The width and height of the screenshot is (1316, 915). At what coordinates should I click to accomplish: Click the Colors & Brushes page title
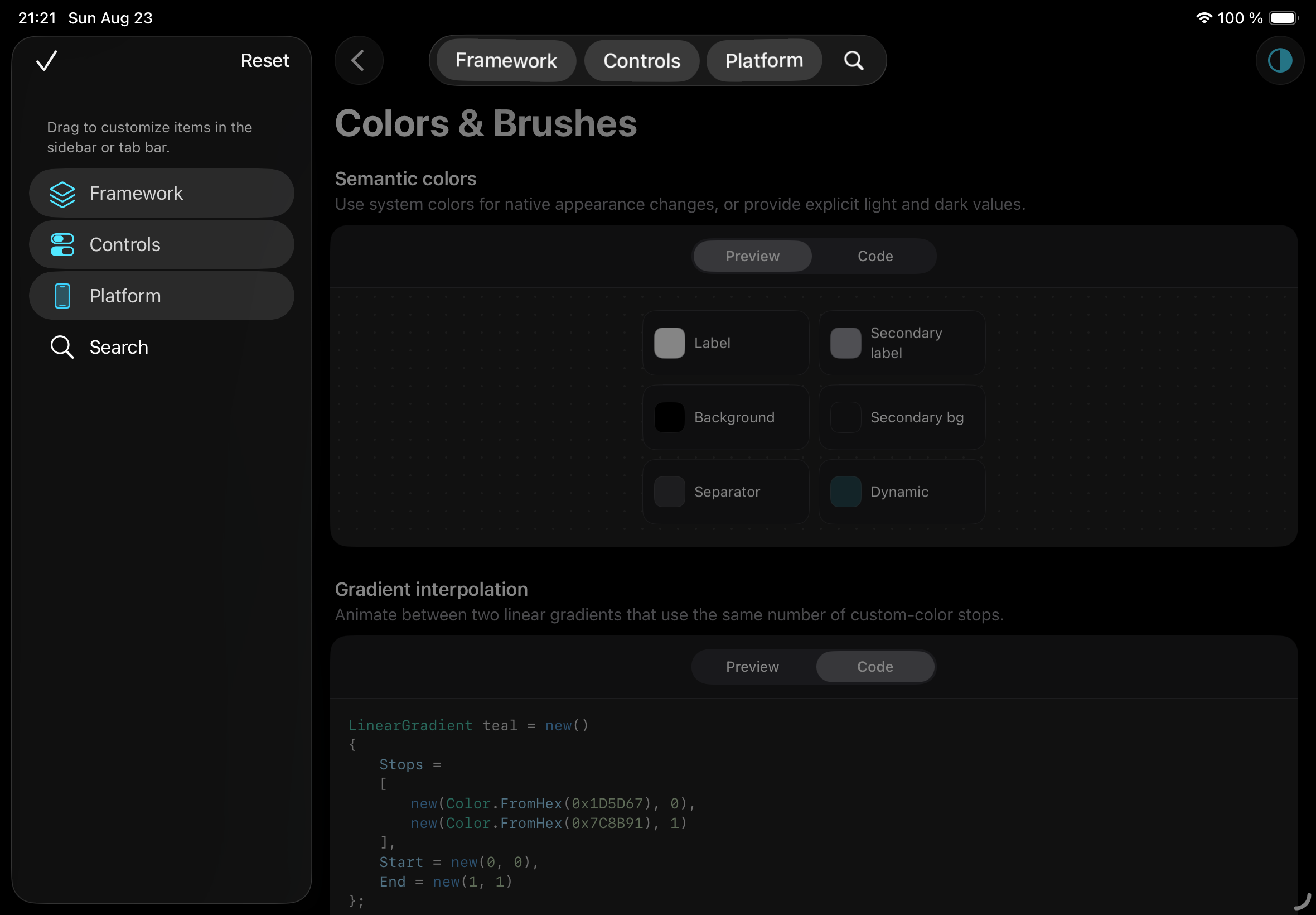tap(486, 123)
